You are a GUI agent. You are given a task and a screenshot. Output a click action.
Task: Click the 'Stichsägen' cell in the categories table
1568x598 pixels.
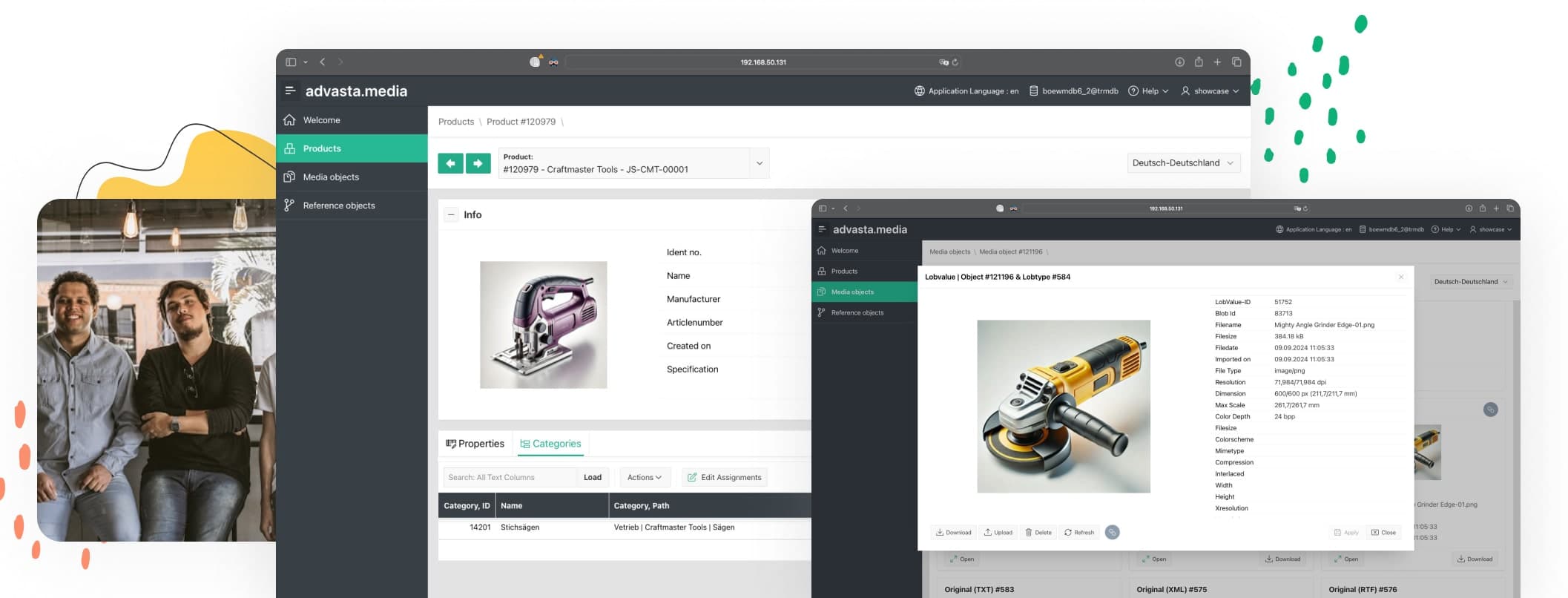552,528
